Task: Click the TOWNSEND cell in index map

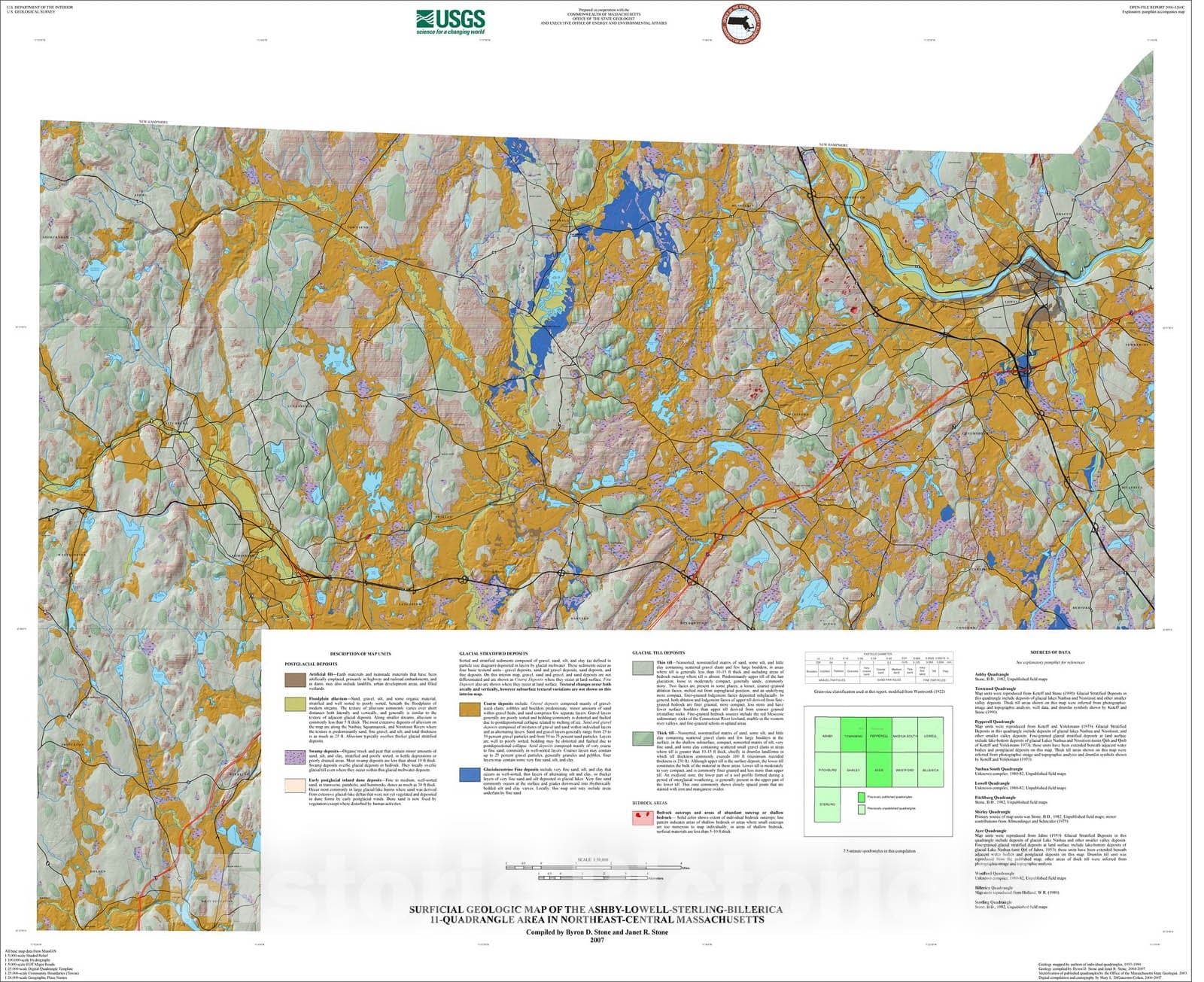Action: click(x=854, y=735)
